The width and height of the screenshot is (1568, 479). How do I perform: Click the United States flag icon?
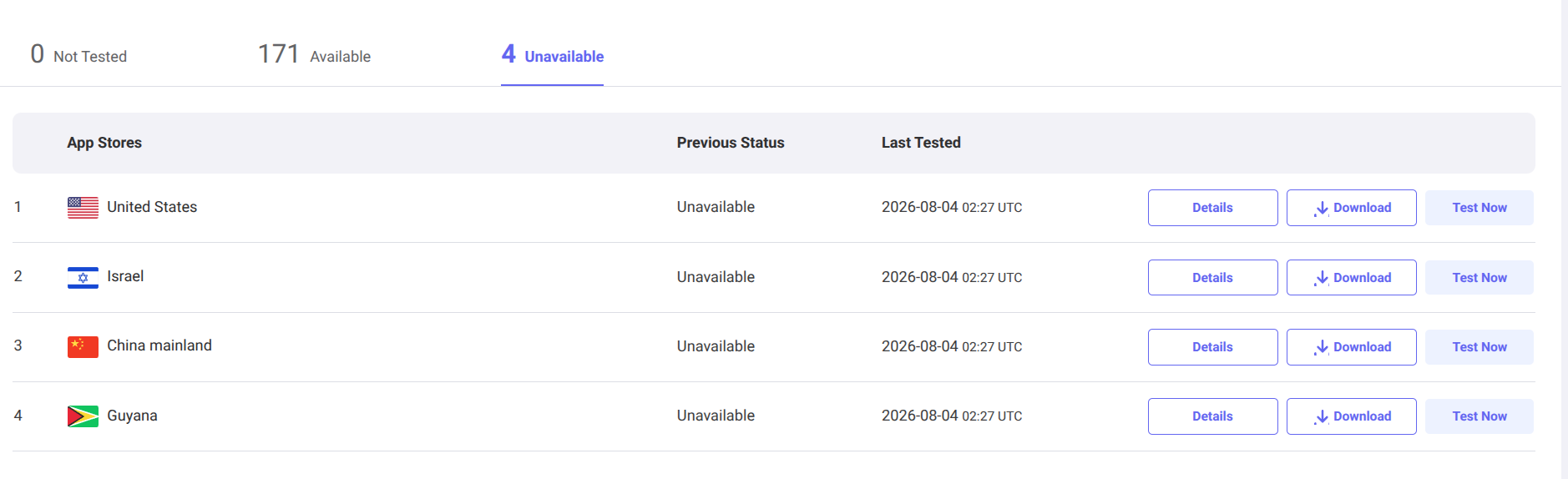coord(83,208)
